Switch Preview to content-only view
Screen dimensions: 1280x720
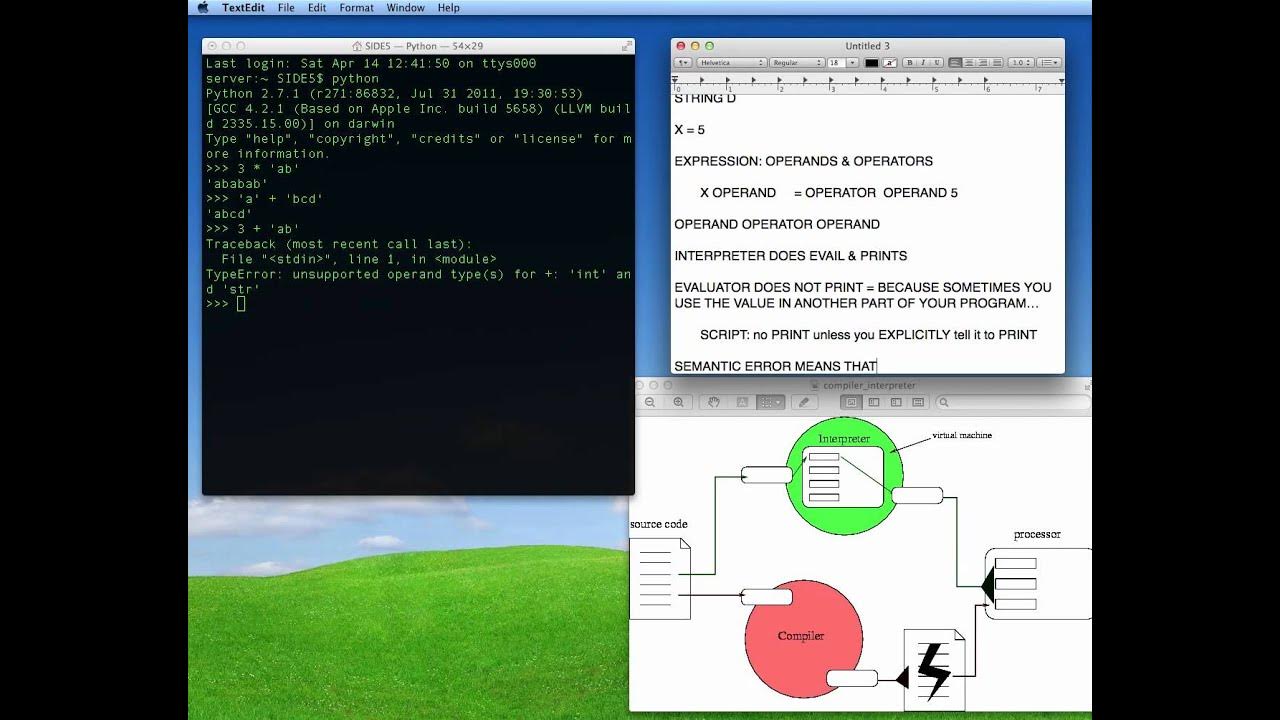tap(852, 402)
